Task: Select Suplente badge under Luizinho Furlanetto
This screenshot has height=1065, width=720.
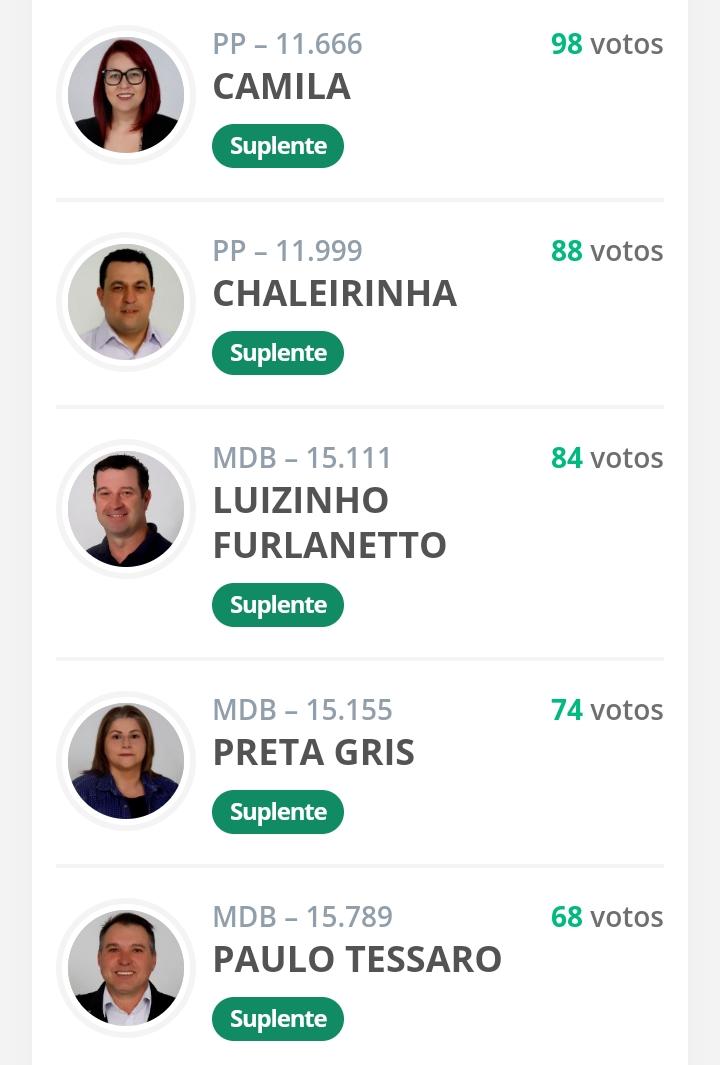Action: click(278, 605)
